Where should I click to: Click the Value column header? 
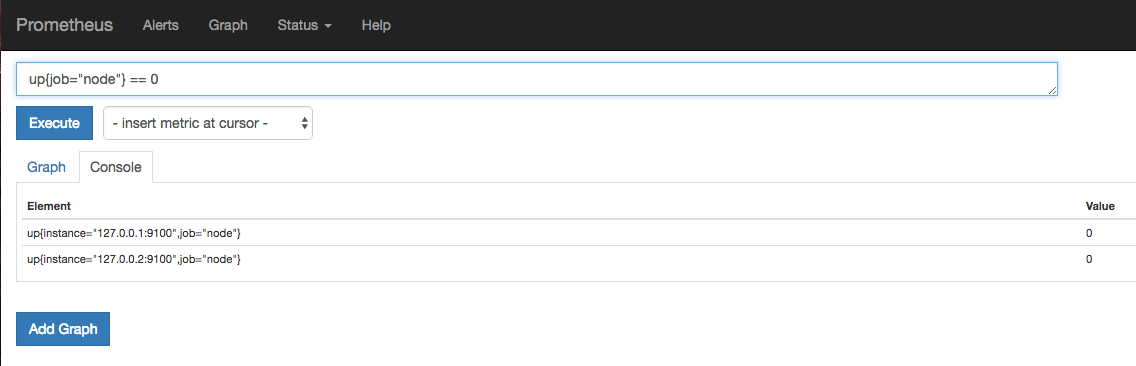click(x=1100, y=207)
